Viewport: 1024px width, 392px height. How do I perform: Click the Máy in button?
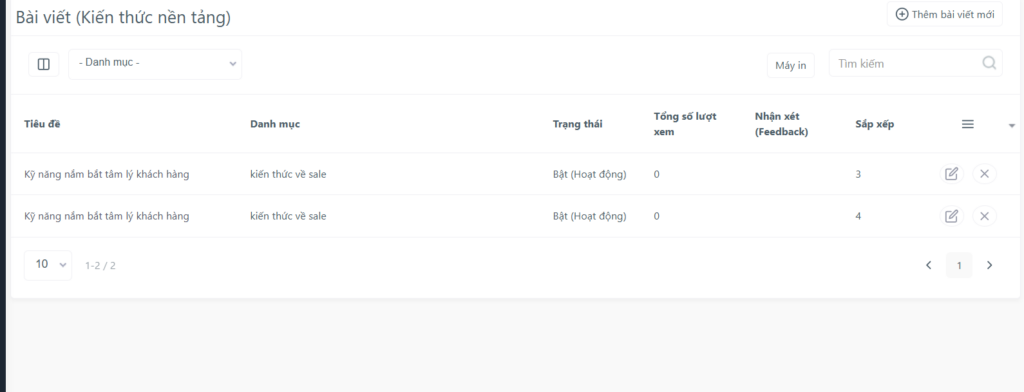tap(791, 65)
